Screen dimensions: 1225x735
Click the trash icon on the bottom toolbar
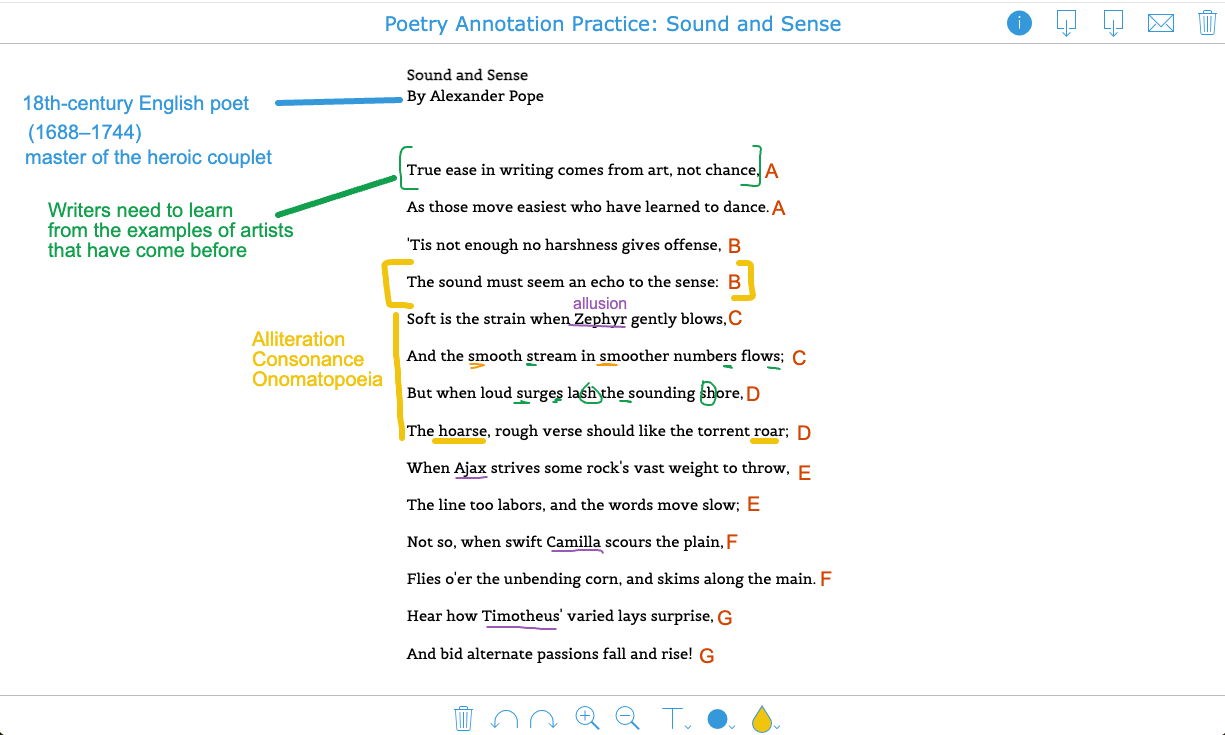[x=463, y=718]
